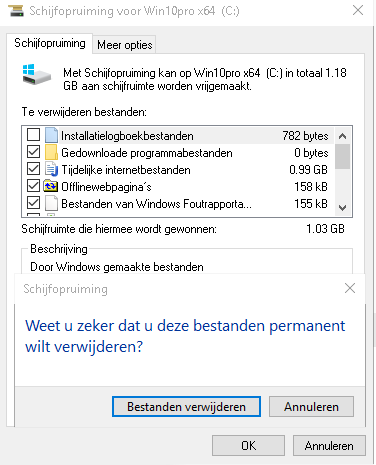Click the Offlinewebpagina's sync folder icon
The height and width of the screenshot is (465, 376).
[x=51, y=186]
